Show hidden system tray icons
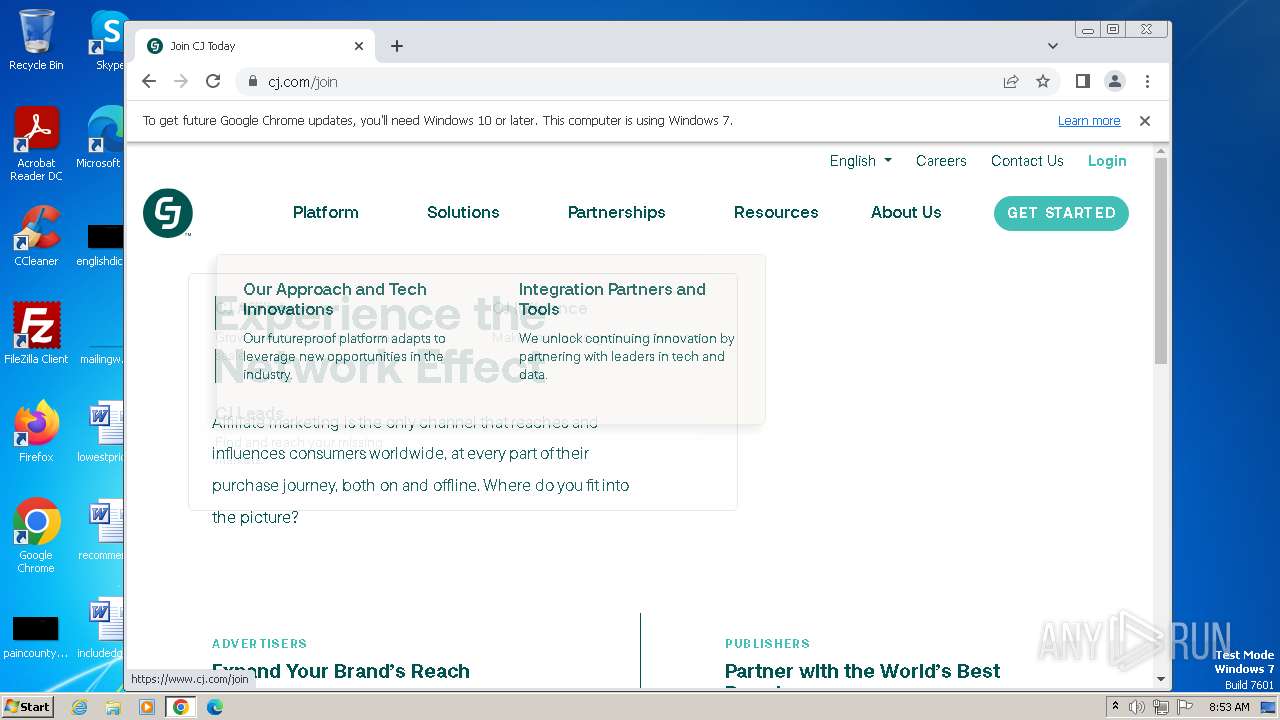 click(1116, 707)
